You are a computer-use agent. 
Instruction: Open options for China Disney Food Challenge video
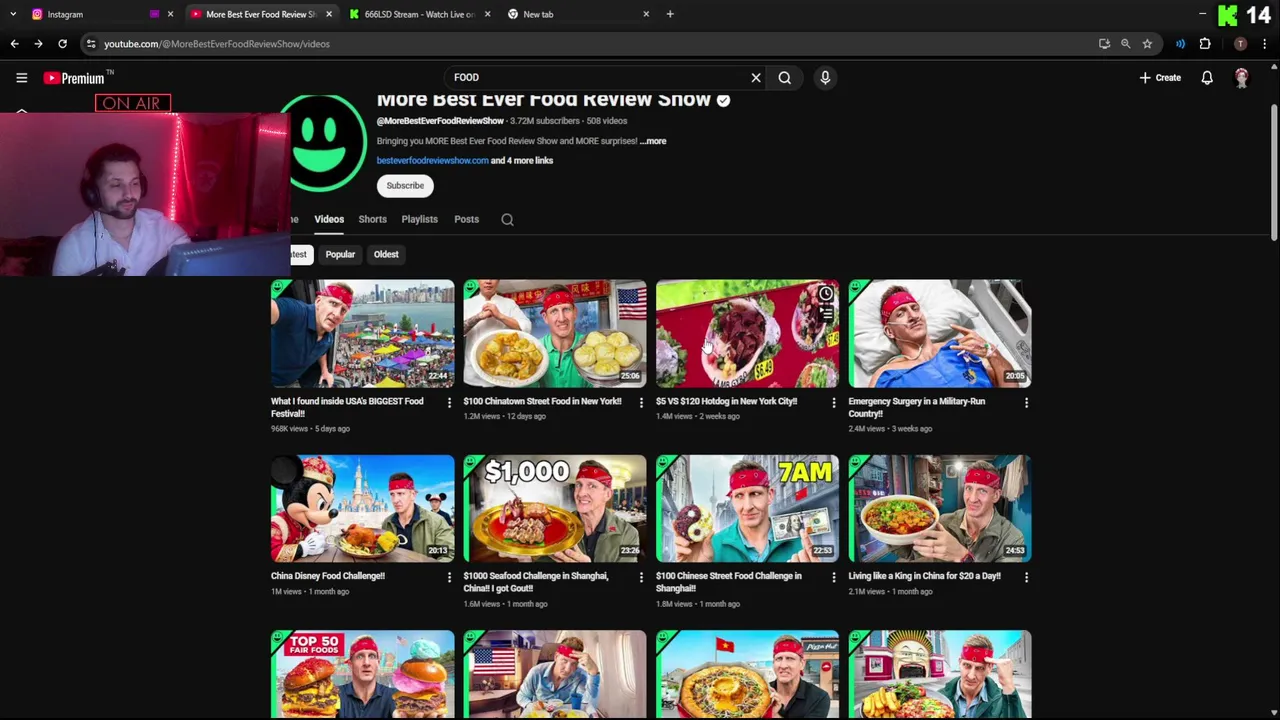(448, 577)
